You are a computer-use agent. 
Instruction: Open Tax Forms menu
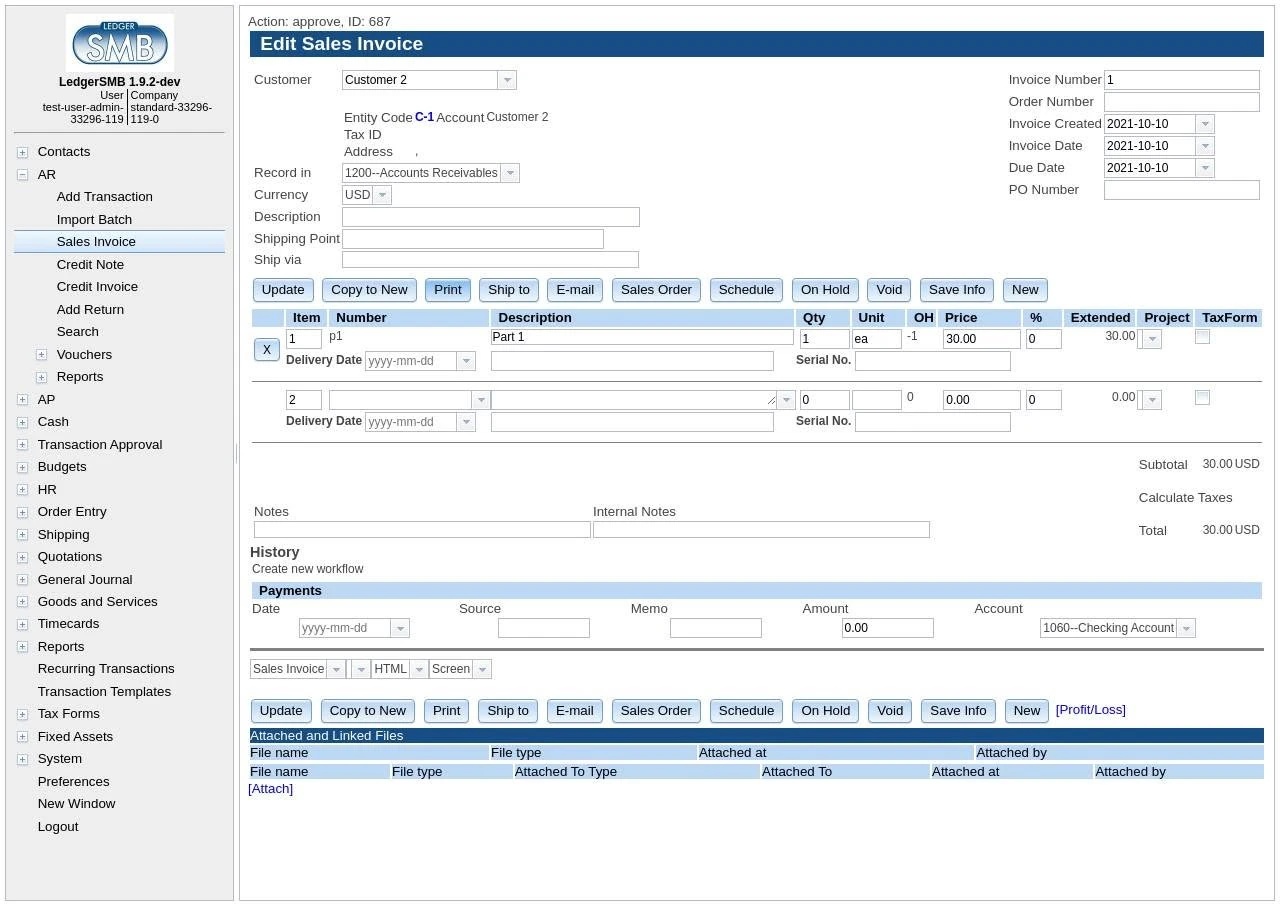[68, 714]
